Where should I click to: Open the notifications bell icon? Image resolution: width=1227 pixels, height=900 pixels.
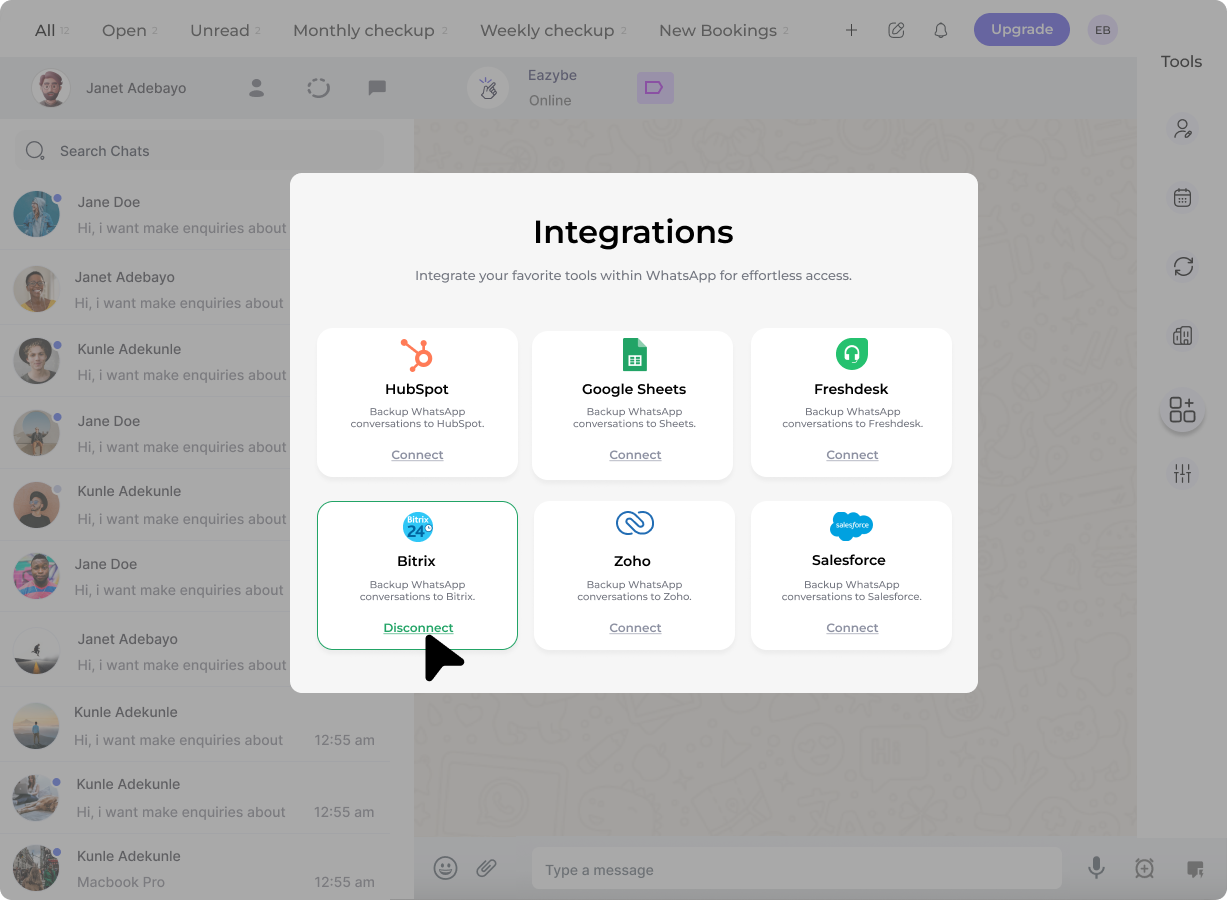(940, 30)
